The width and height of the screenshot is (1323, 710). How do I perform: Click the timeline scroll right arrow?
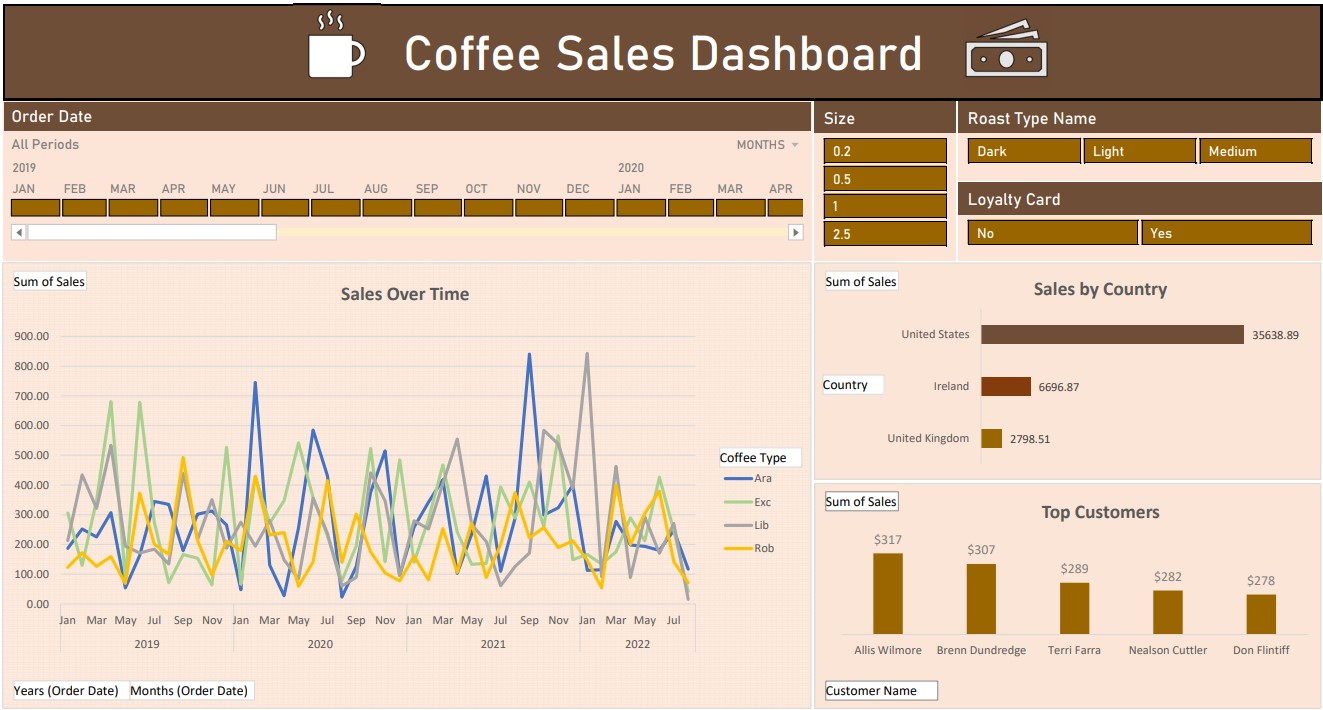tap(795, 232)
